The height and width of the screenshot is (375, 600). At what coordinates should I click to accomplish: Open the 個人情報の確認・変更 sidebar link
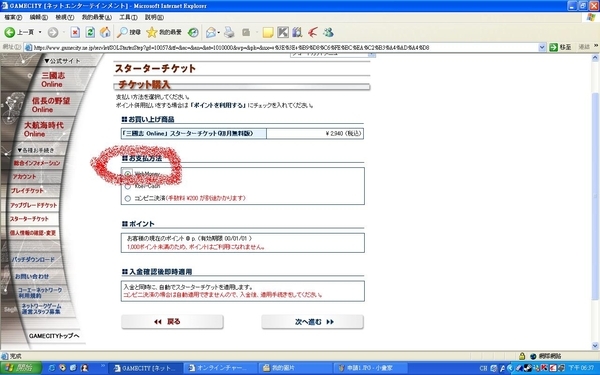coord(33,233)
